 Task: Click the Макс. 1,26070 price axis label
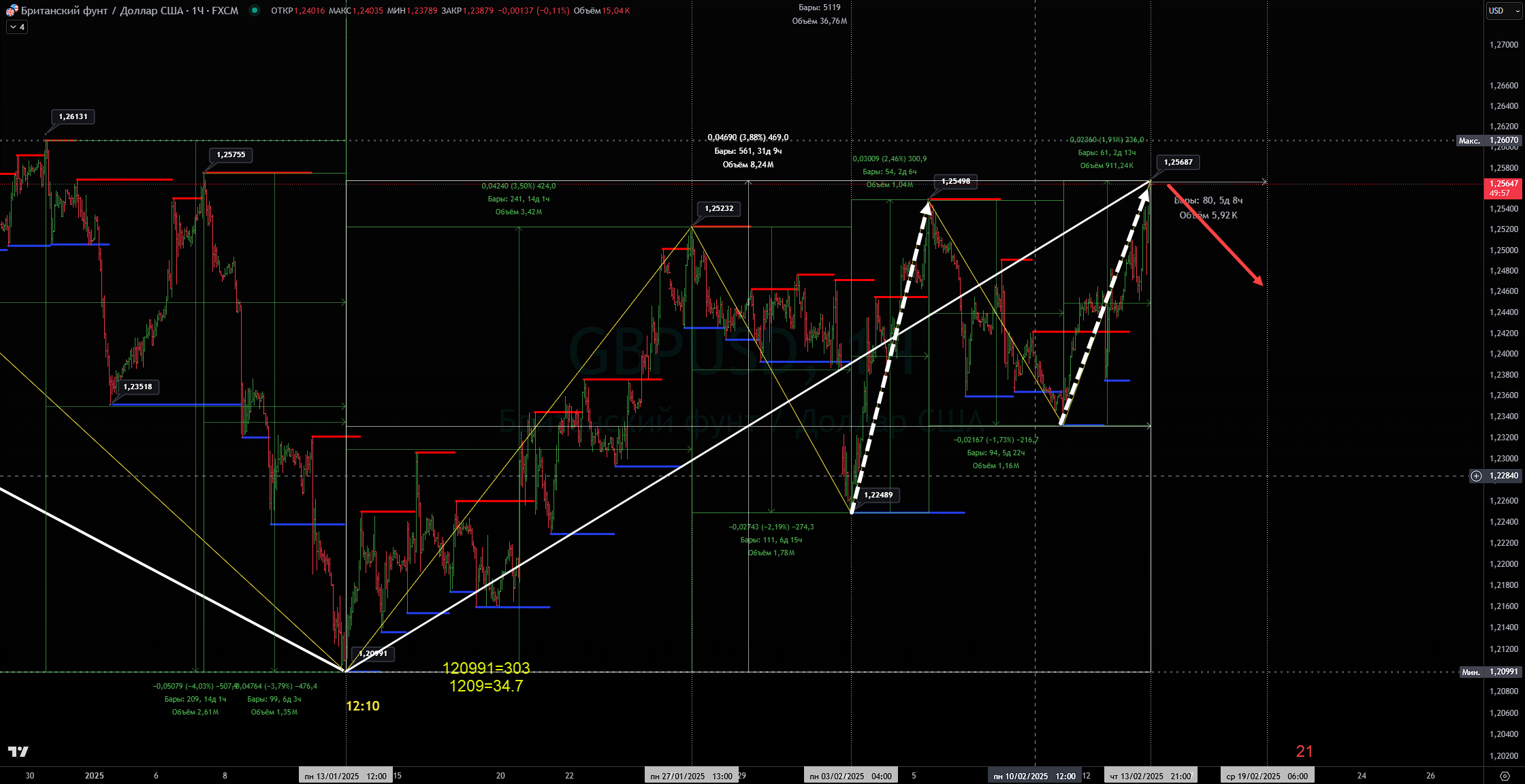coord(1489,140)
